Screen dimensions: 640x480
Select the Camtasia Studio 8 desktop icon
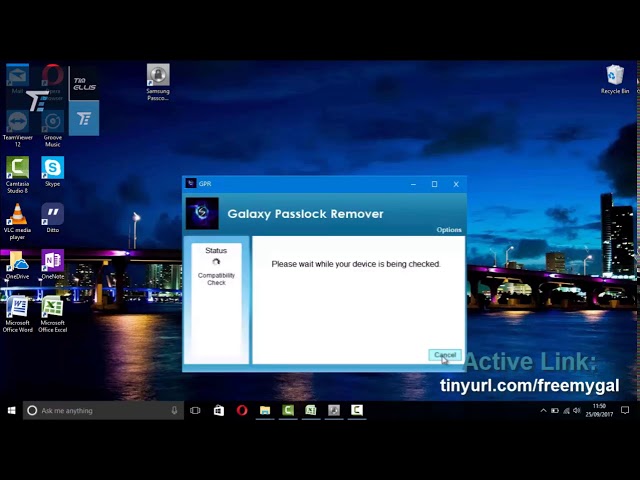(17, 175)
